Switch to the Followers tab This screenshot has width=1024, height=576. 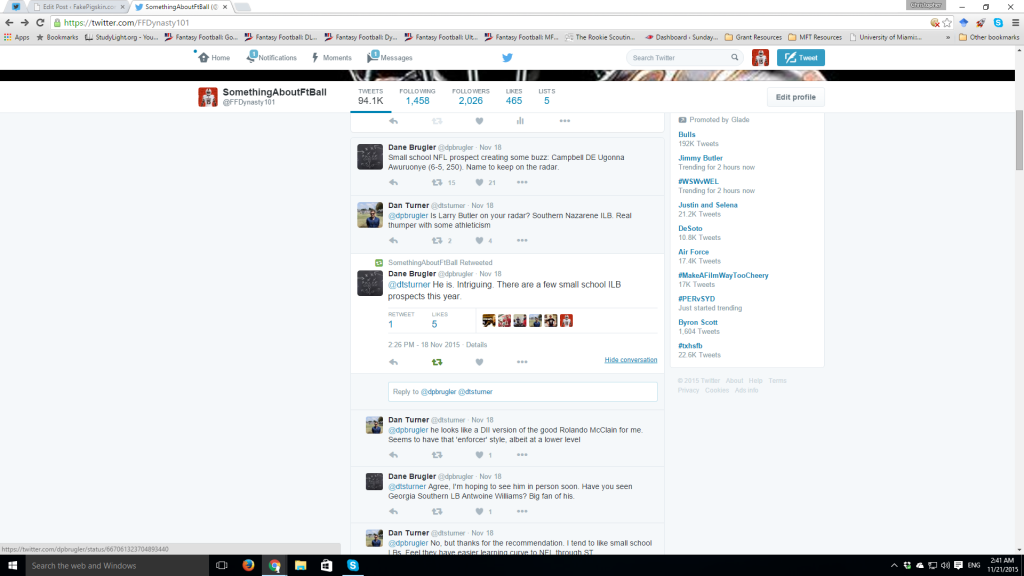click(470, 95)
